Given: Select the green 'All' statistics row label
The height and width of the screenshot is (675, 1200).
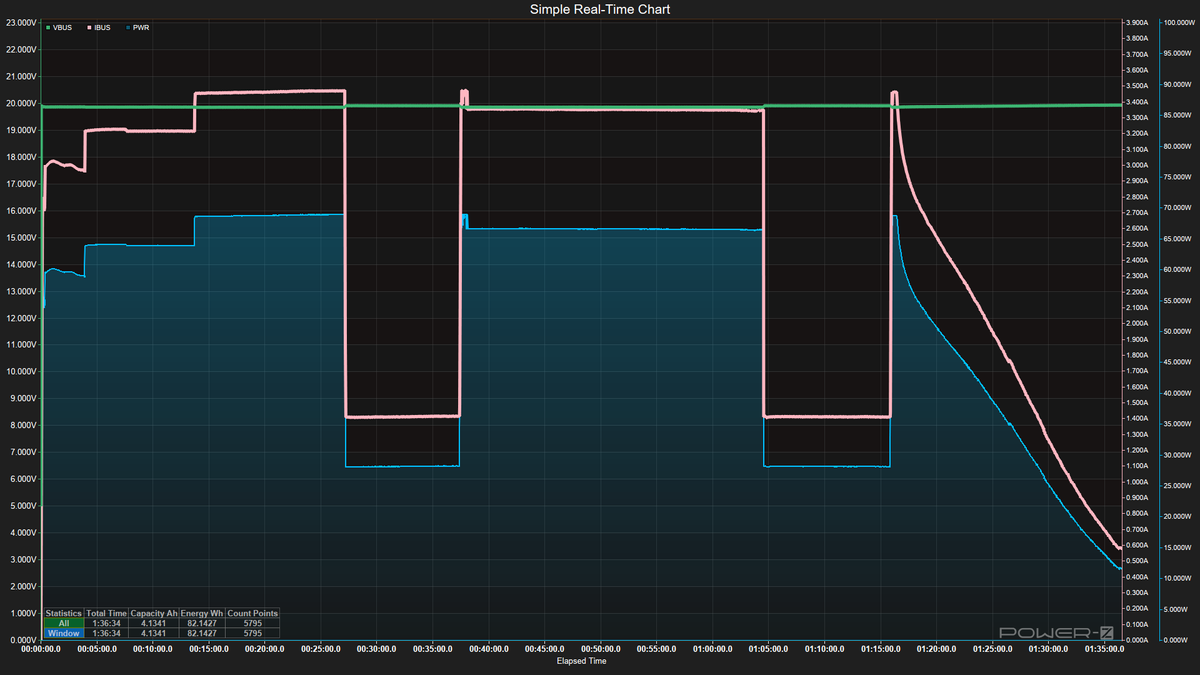Looking at the screenshot, I should [x=64, y=623].
